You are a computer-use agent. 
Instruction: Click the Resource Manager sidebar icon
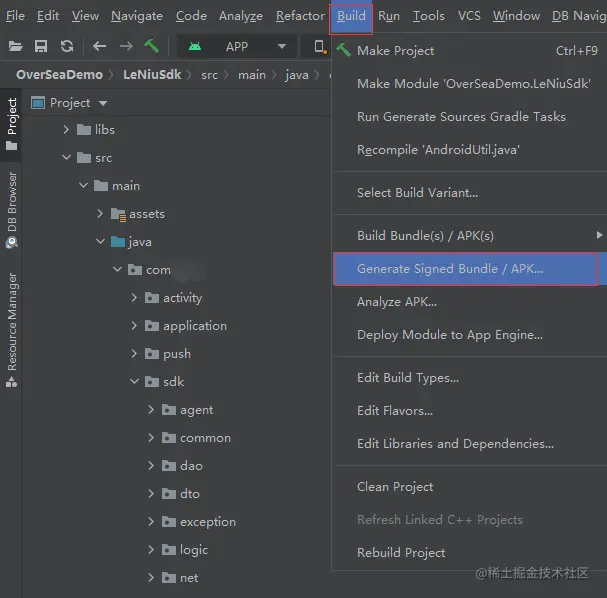[12, 382]
